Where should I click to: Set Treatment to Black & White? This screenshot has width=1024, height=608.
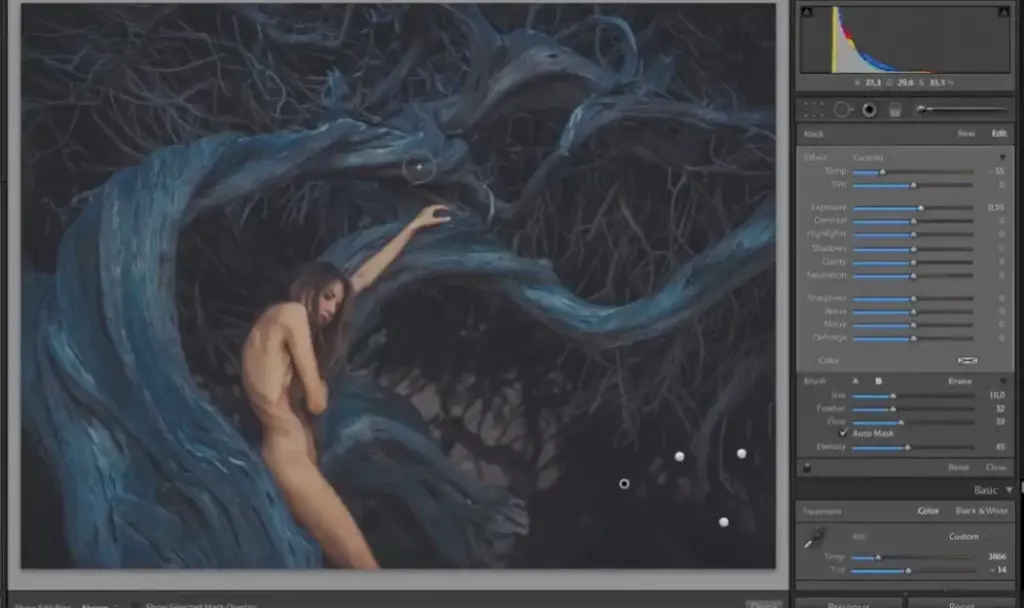point(982,511)
